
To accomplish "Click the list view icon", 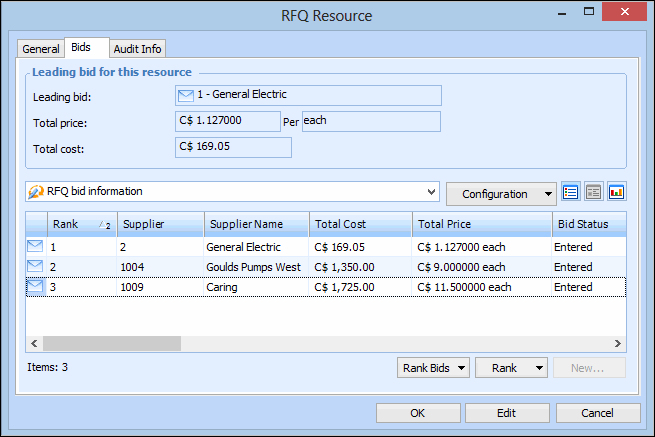I will click(x=571, y=192).
